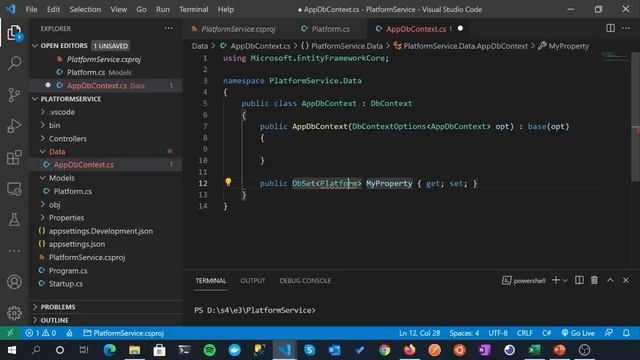Open the Testing flask view
640x360 pixels.
point(14,220)
